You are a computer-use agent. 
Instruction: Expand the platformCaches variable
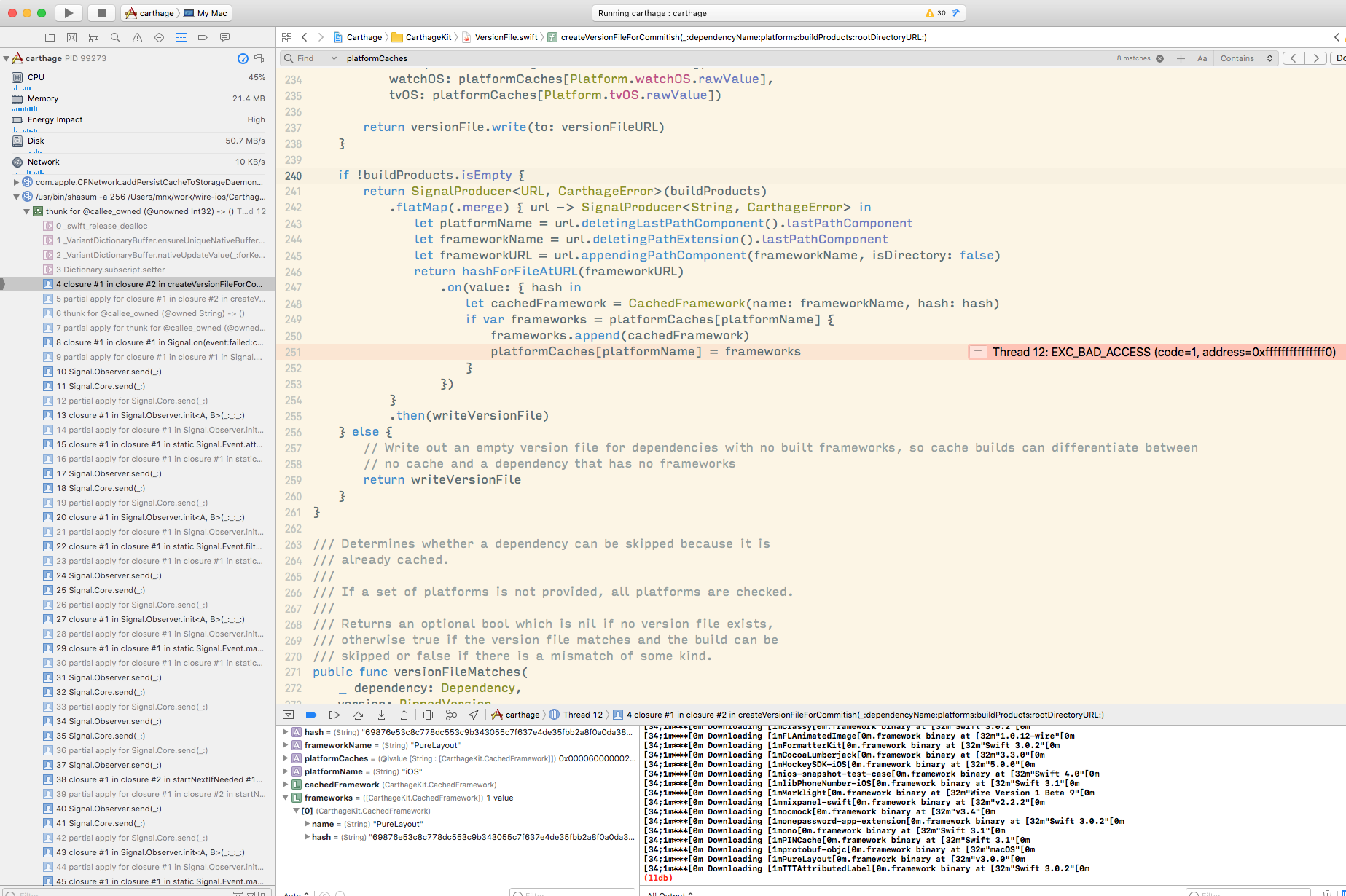coord(285,758)
